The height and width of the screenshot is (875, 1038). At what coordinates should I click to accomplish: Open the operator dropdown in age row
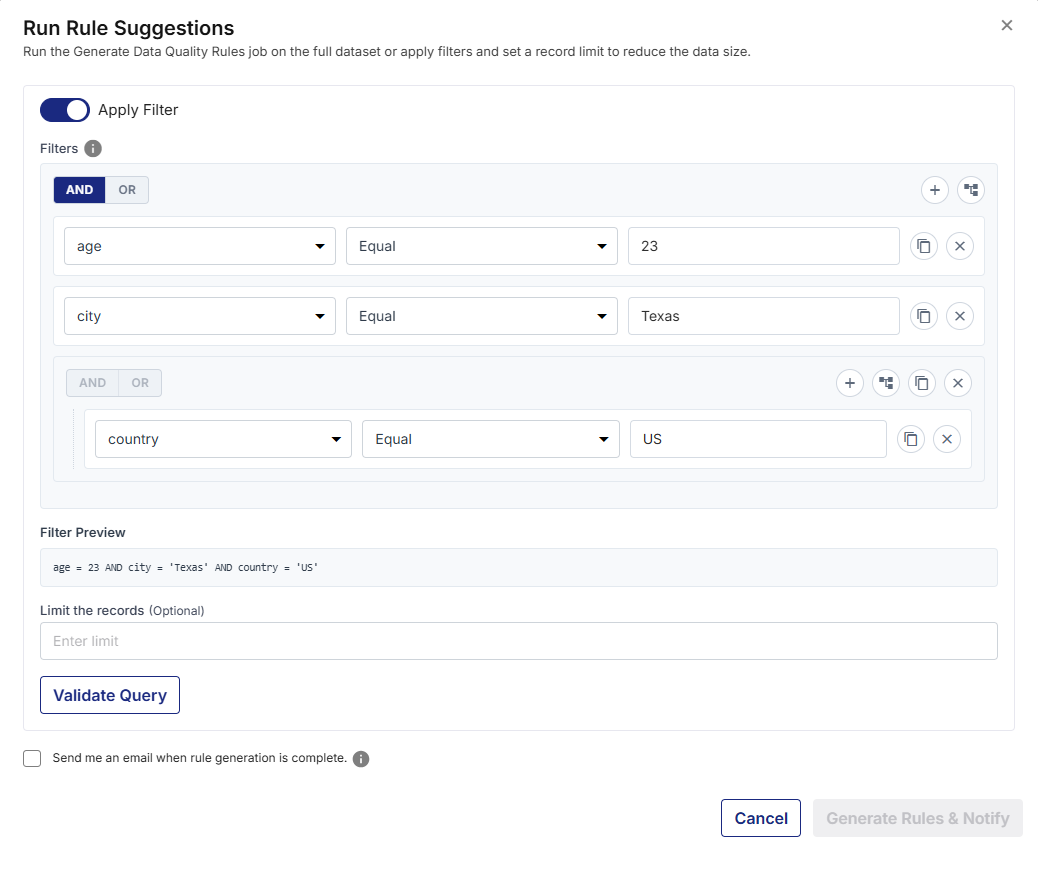click(482, 246)
